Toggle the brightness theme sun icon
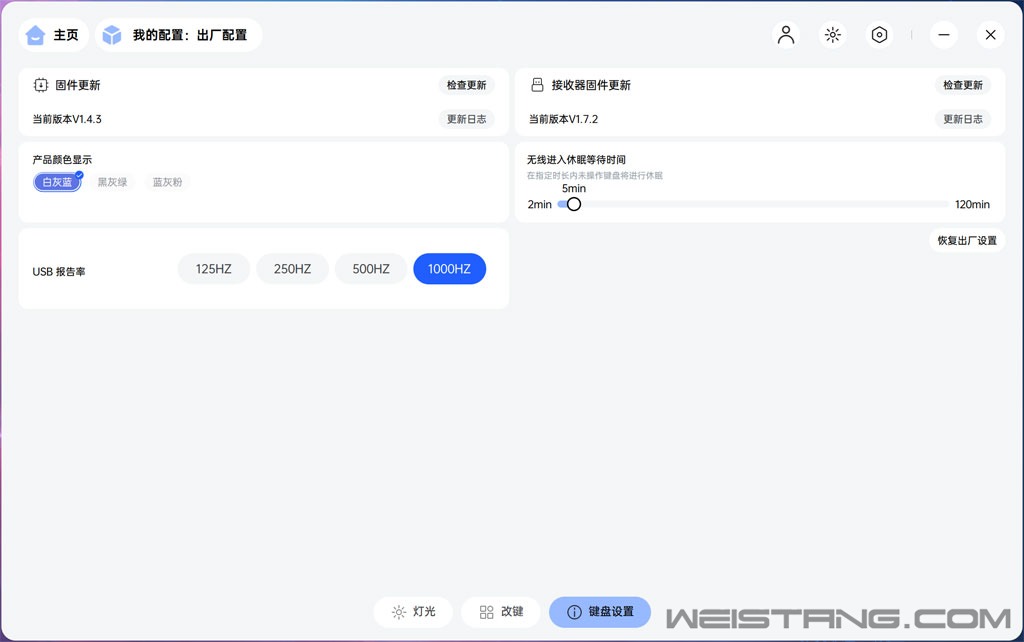 click(x=832, y=35)
